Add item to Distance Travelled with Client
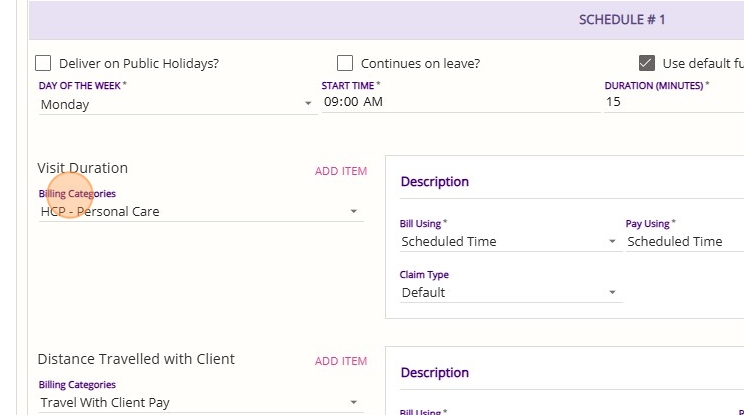744x415 pixels. coord(341,361)
